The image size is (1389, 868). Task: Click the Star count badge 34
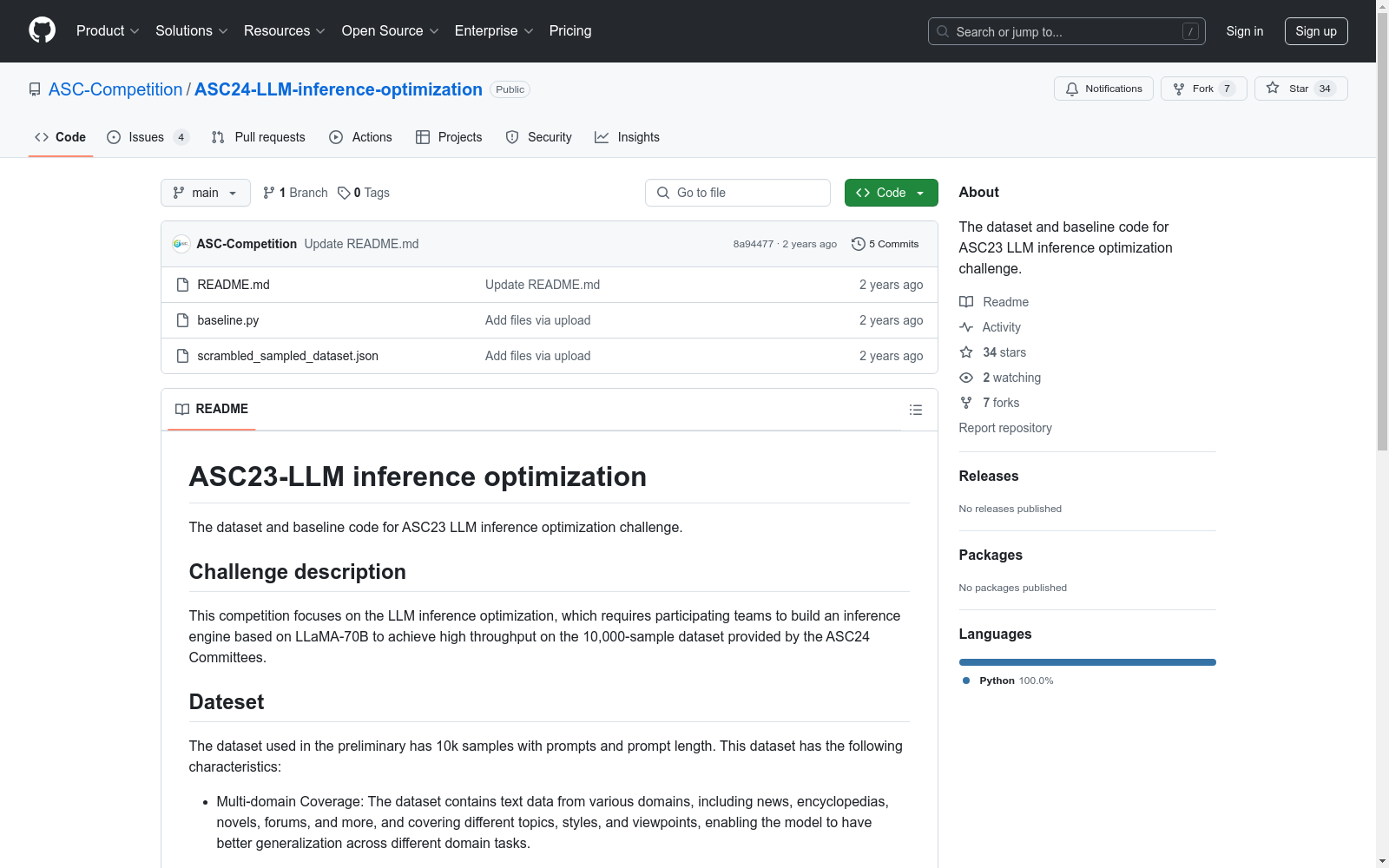pos(1325,89)
